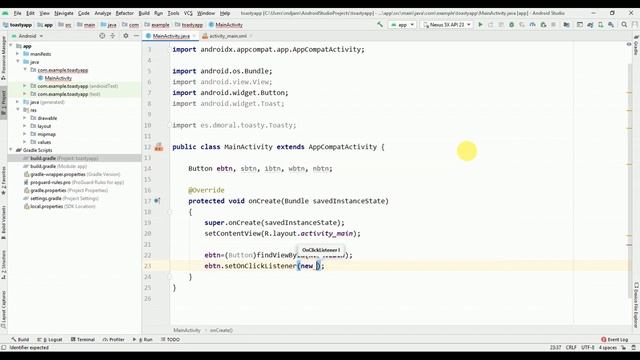Select MainActivity in the project tree
Screen dimensions: 640x360
[x=58, y=78]
